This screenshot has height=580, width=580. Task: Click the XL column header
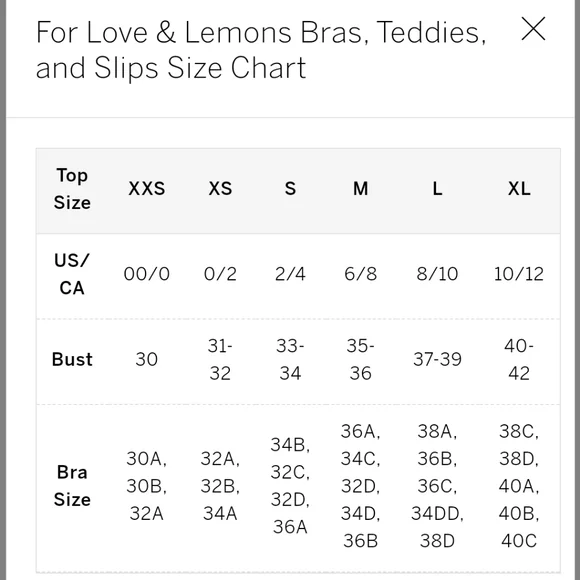click(x=519, y=189)
